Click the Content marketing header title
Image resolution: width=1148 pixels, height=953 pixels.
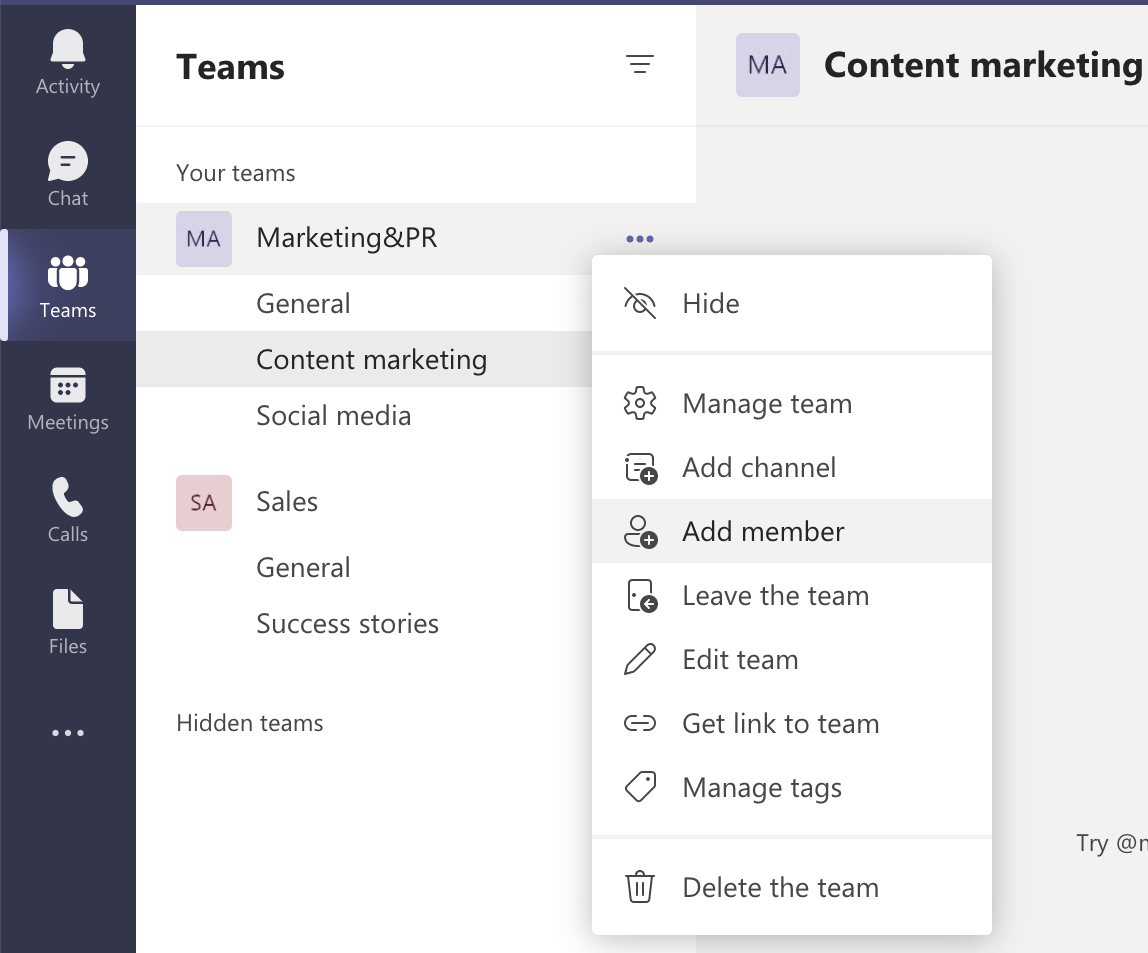pos(985,65)
